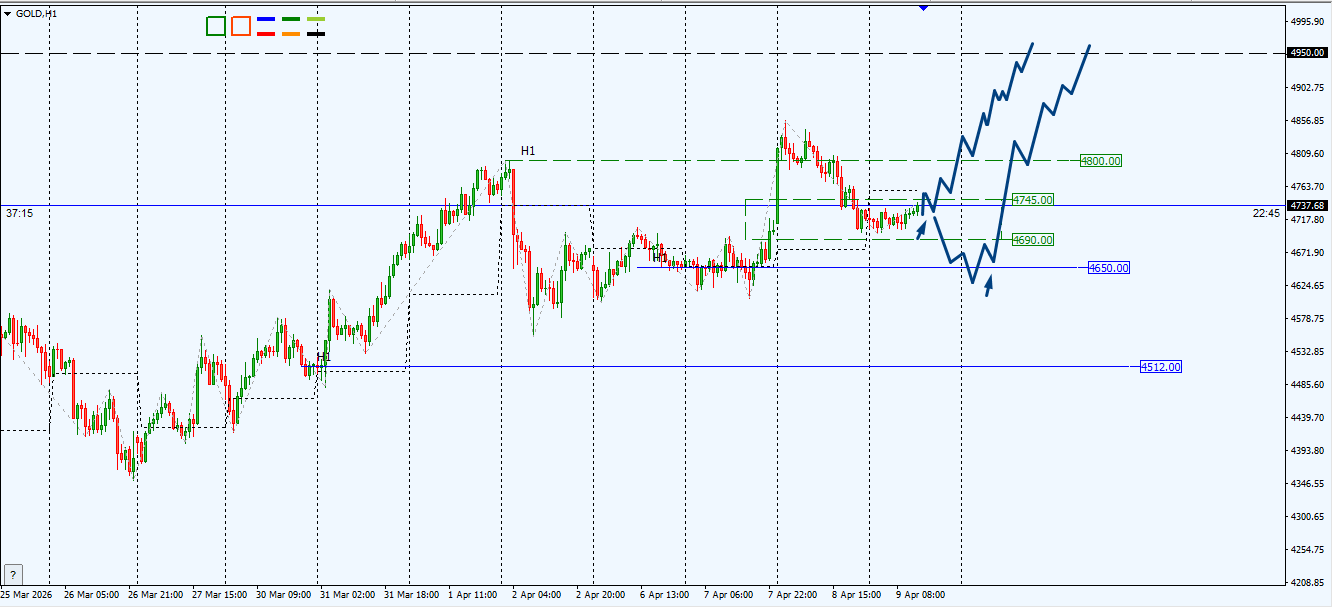Click the orange square legend icon
This screenshot has width=1332, height=607.
click(x=241, y=26)
